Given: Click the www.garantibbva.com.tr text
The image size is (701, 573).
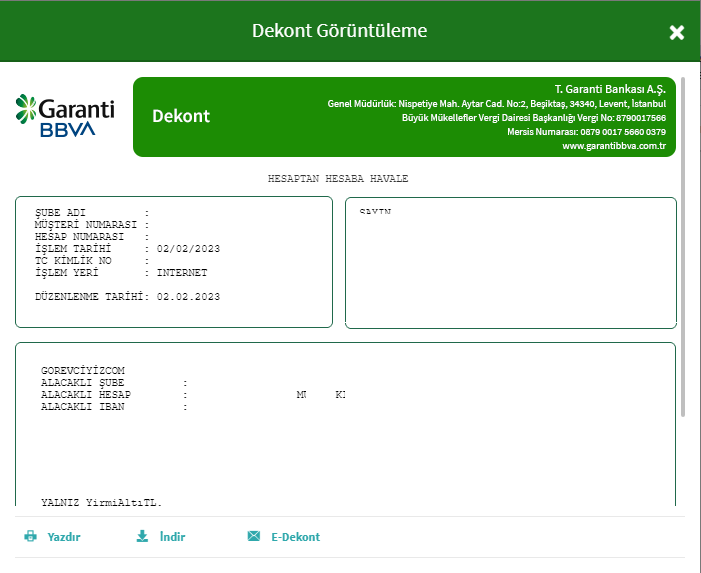Looking at the screenshot, I should 614,146.
